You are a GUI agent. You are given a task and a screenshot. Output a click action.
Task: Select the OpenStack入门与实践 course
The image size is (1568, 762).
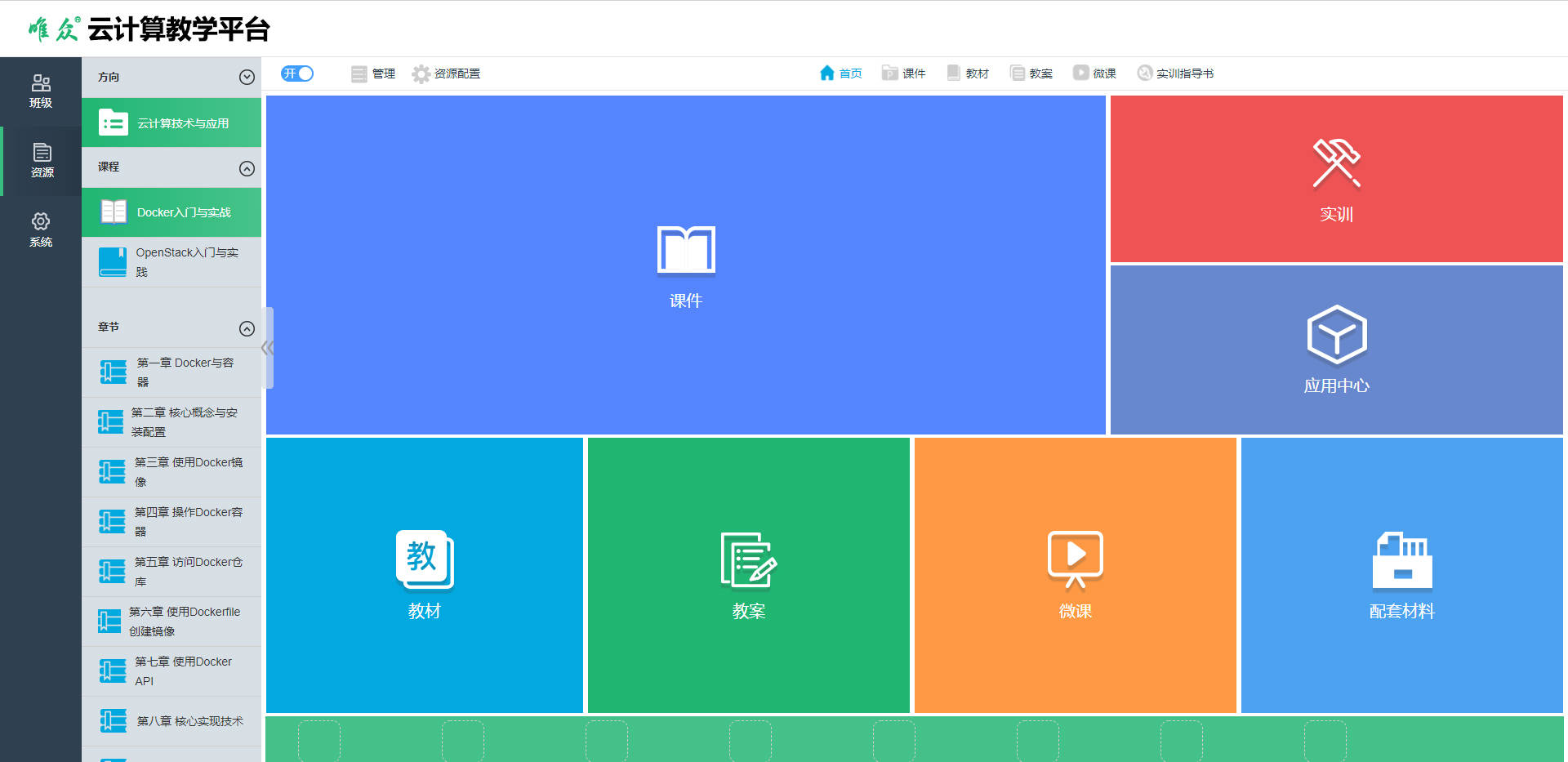click(171, 262)
